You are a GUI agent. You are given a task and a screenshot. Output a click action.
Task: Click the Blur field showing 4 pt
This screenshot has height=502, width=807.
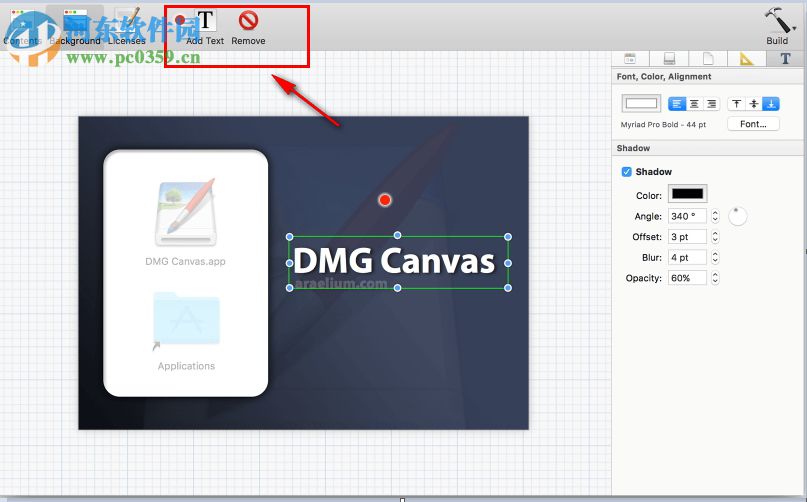[688, 257]
